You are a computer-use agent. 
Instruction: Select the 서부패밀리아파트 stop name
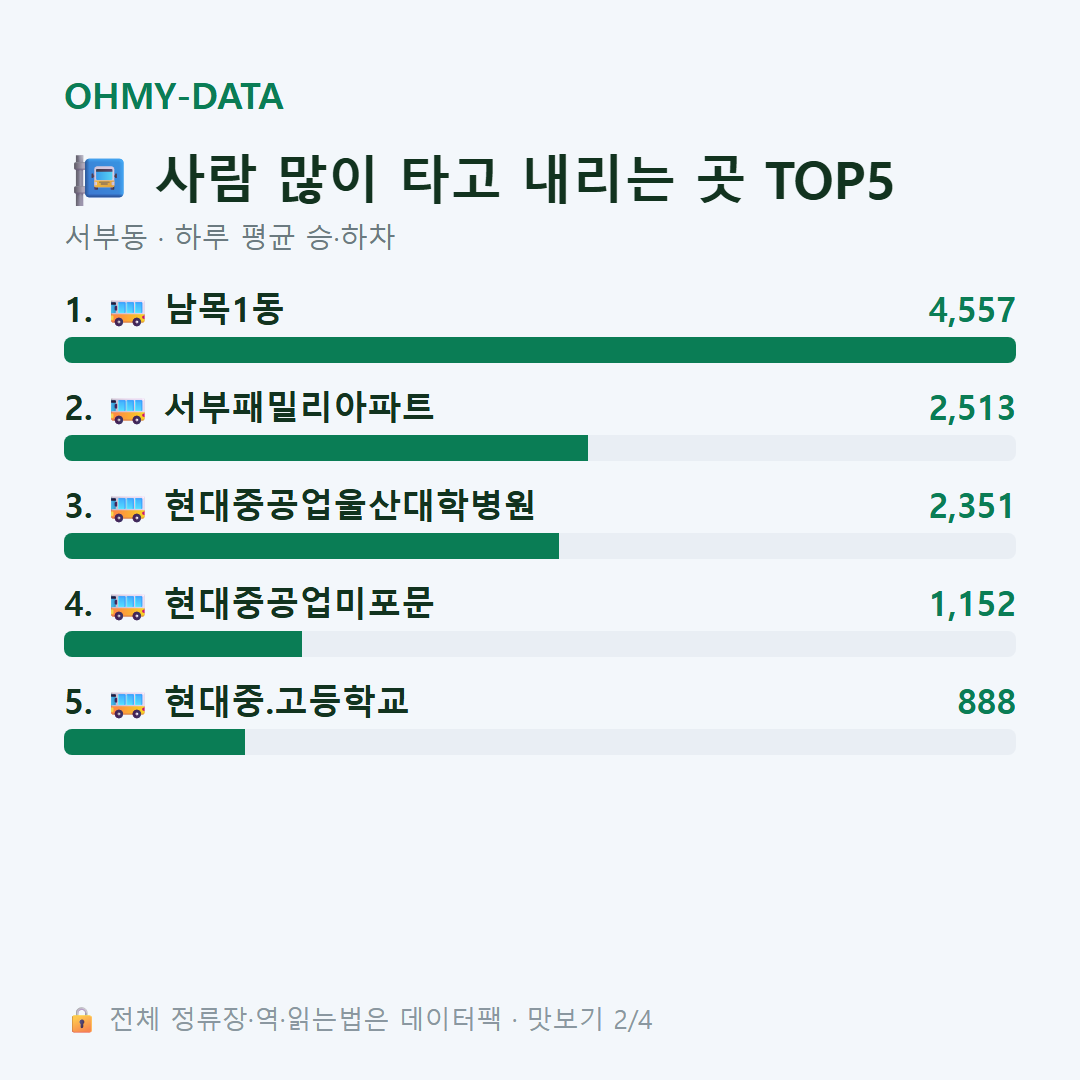pos(299,407)
